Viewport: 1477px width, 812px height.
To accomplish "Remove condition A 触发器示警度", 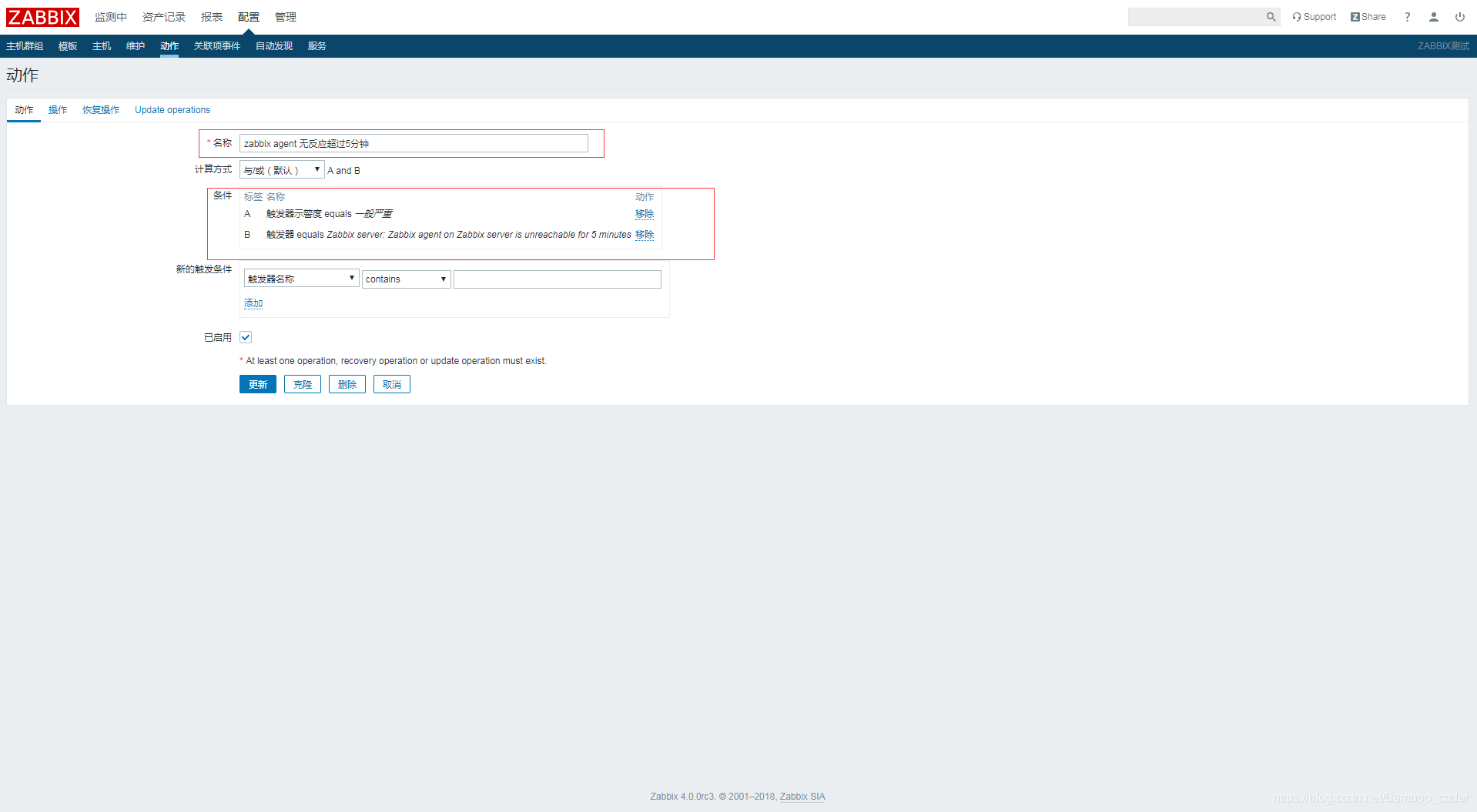I will point(645,214).
